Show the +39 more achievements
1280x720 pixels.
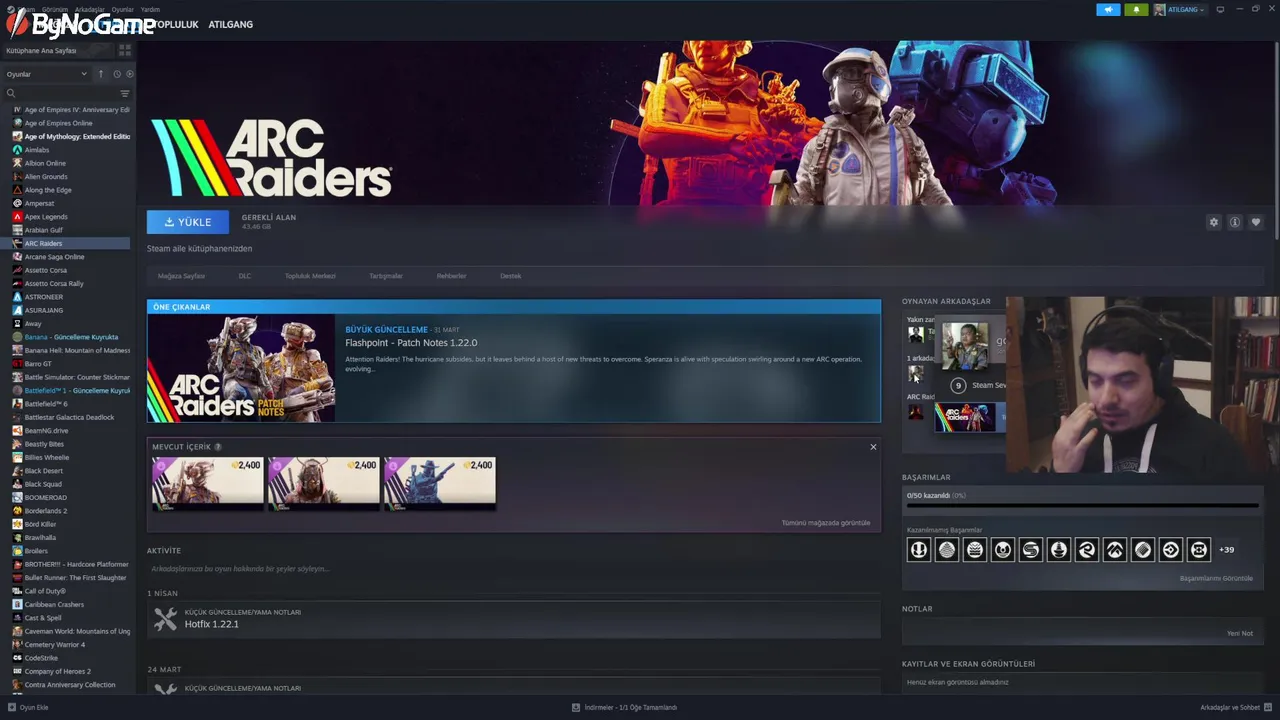(x=1226, y=549)
